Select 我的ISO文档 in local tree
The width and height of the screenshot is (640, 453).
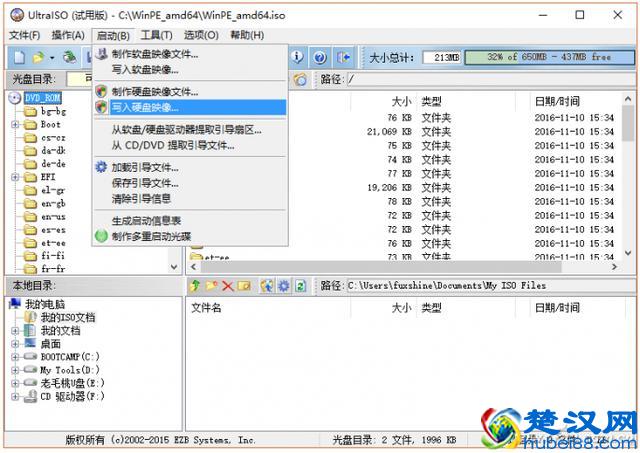tap(68, 318)
